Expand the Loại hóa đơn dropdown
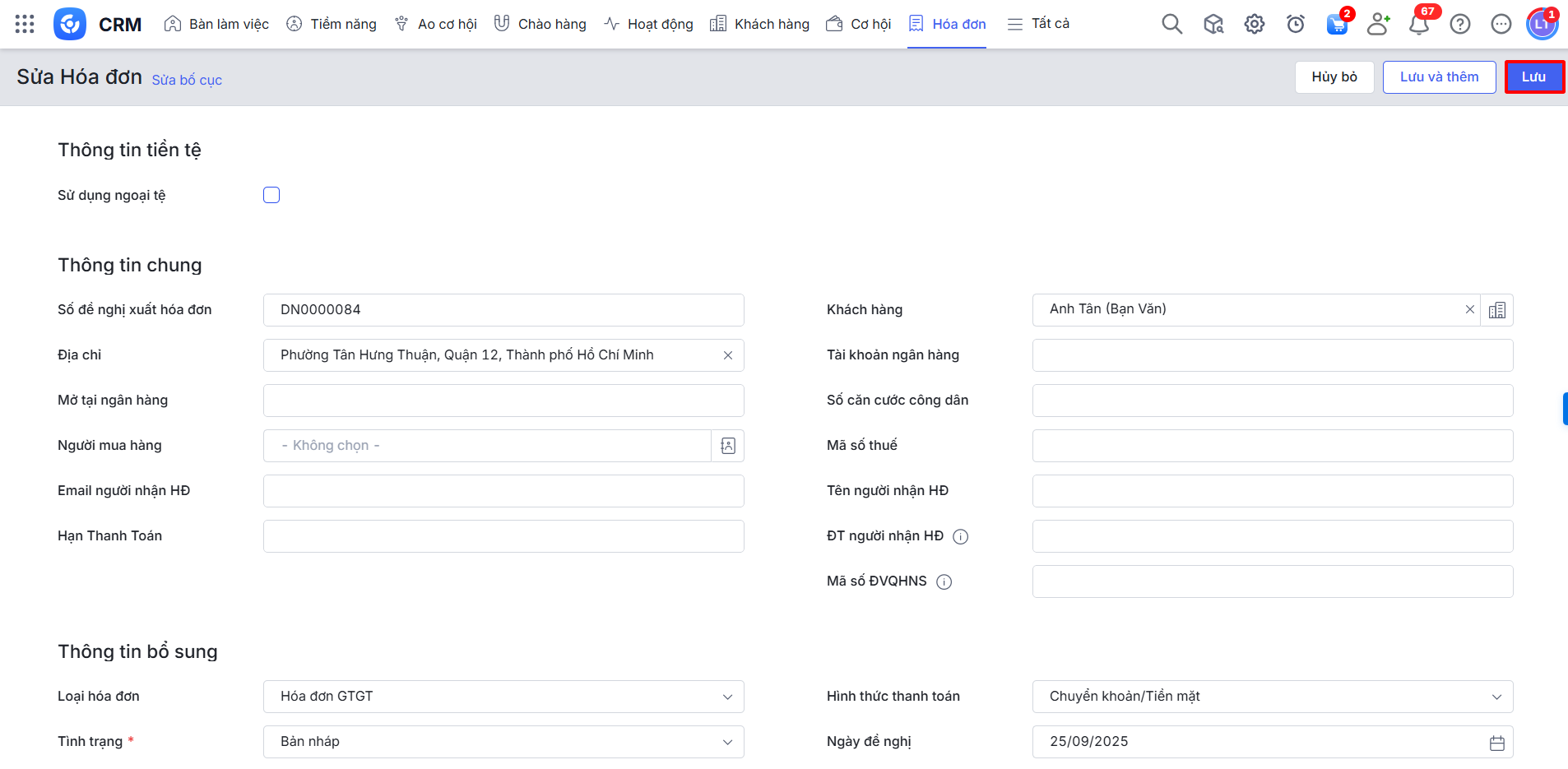The image size is (1568, 769). [x=503, y=697]
